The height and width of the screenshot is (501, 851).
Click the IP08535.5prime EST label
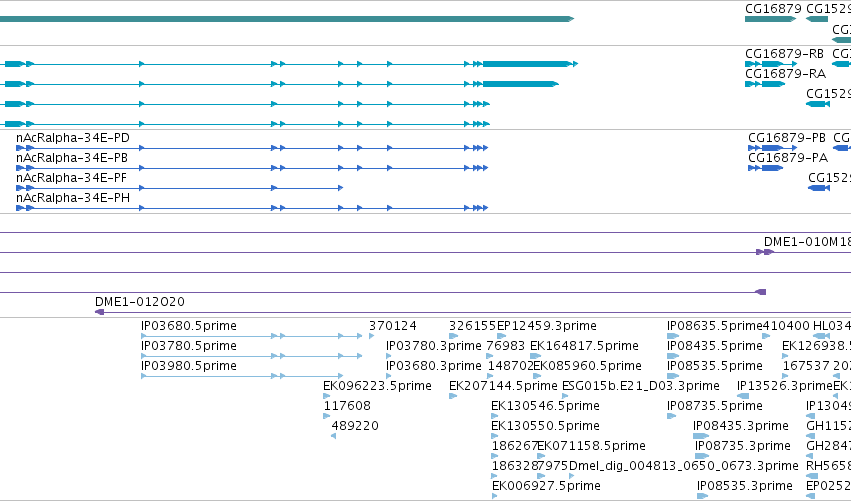[715, 366]
